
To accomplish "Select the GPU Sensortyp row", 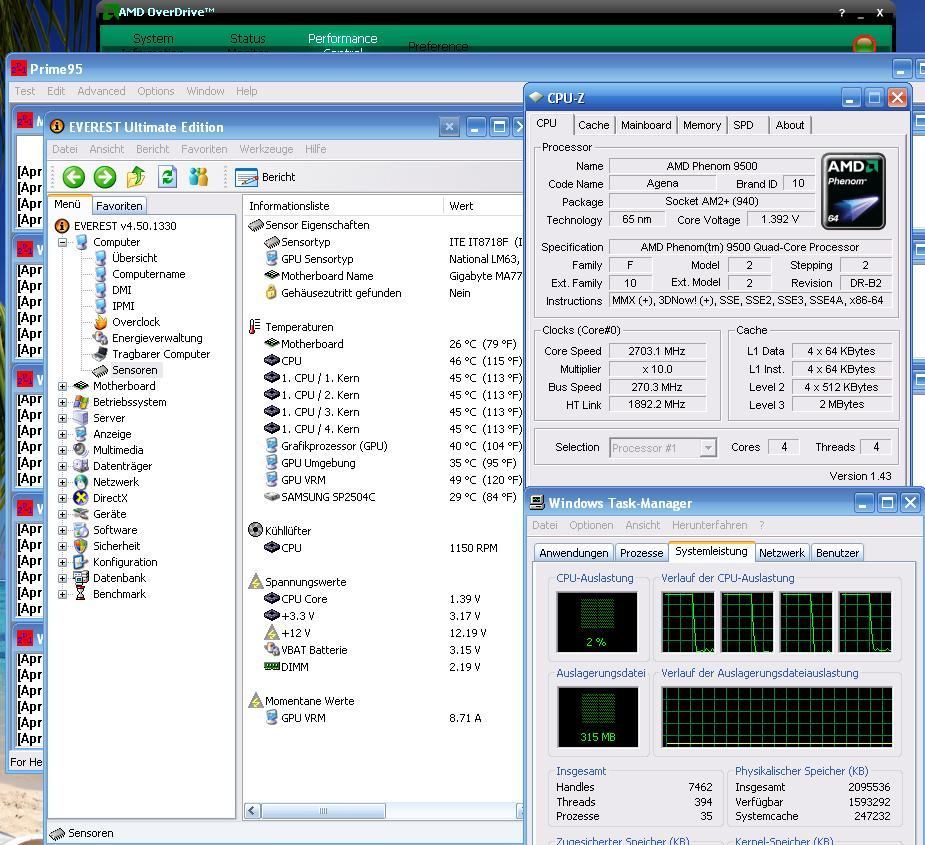I will 392,259.
